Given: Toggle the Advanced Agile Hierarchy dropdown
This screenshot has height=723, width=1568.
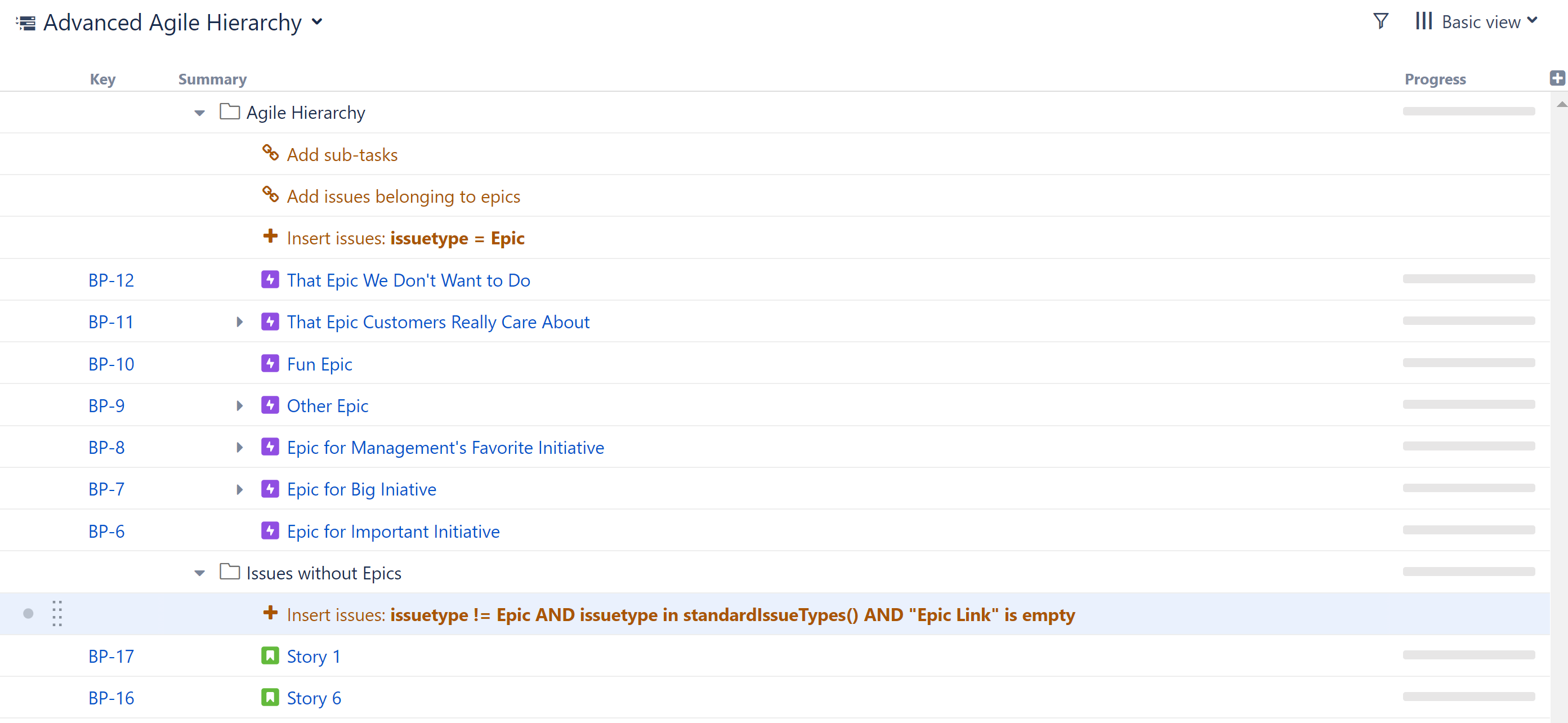Looking at the screenshot, I should pyautogui.click(x=319, y=21).
